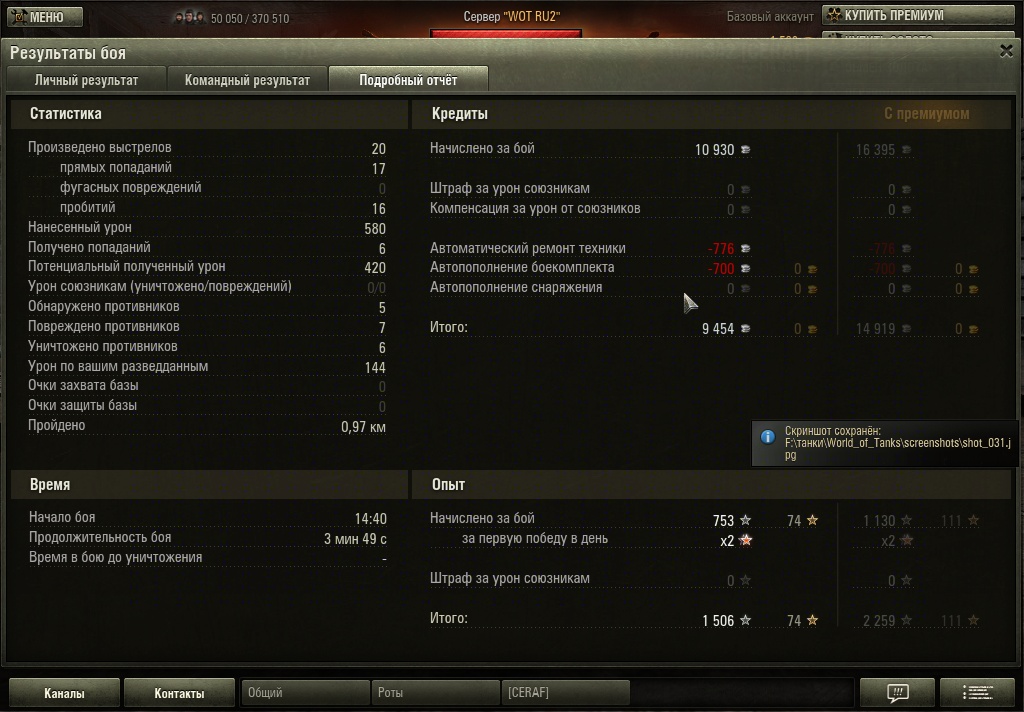Click the gold free experience star beside 74
This screenshot has height=712, width=1024.
point(812,520)
